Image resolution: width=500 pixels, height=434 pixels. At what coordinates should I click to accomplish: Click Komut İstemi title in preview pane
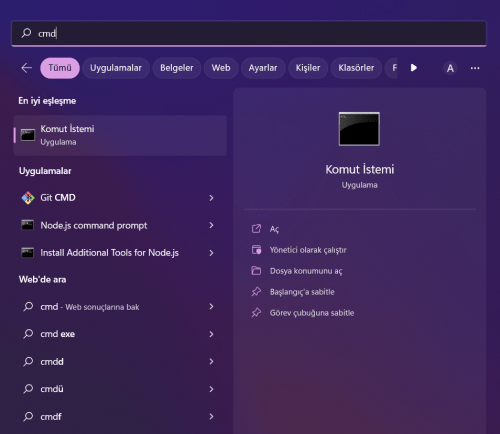point(359,169)
